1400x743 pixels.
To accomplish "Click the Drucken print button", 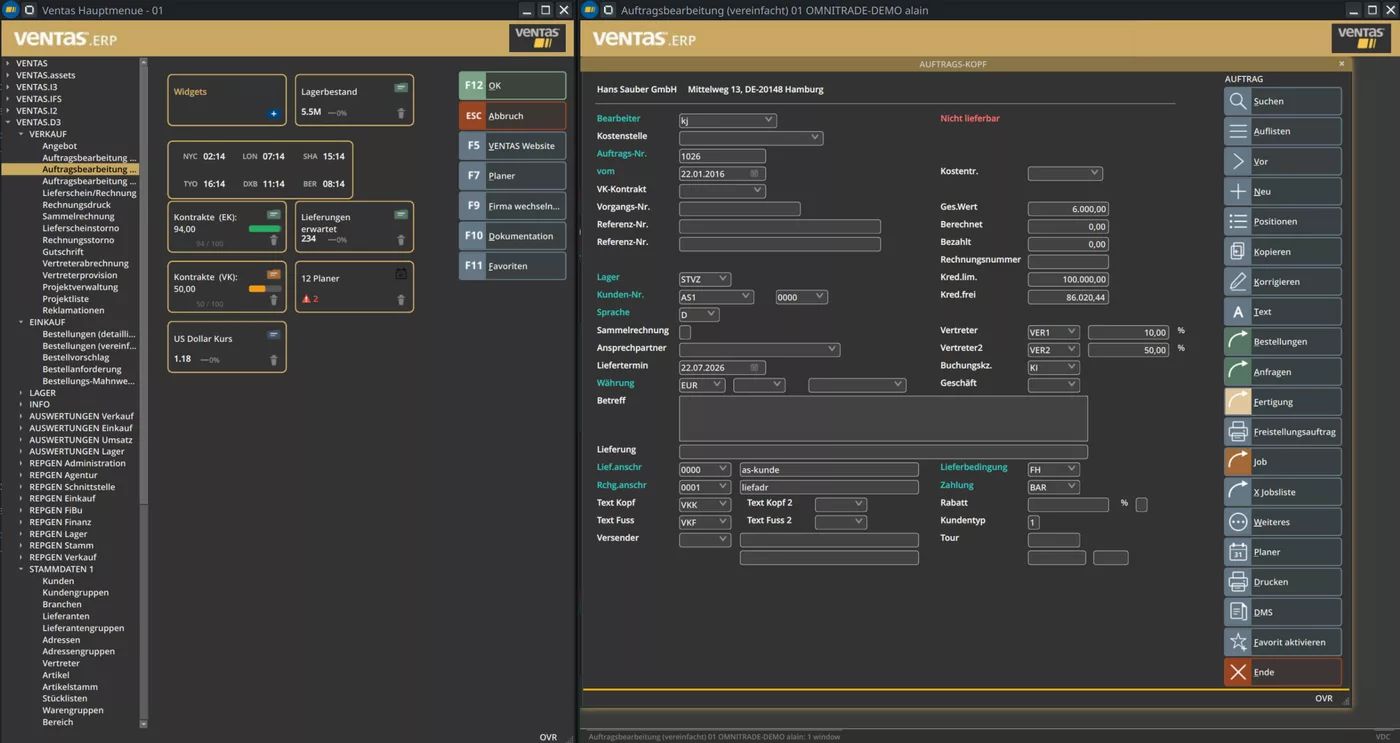I will [1282, 581].
